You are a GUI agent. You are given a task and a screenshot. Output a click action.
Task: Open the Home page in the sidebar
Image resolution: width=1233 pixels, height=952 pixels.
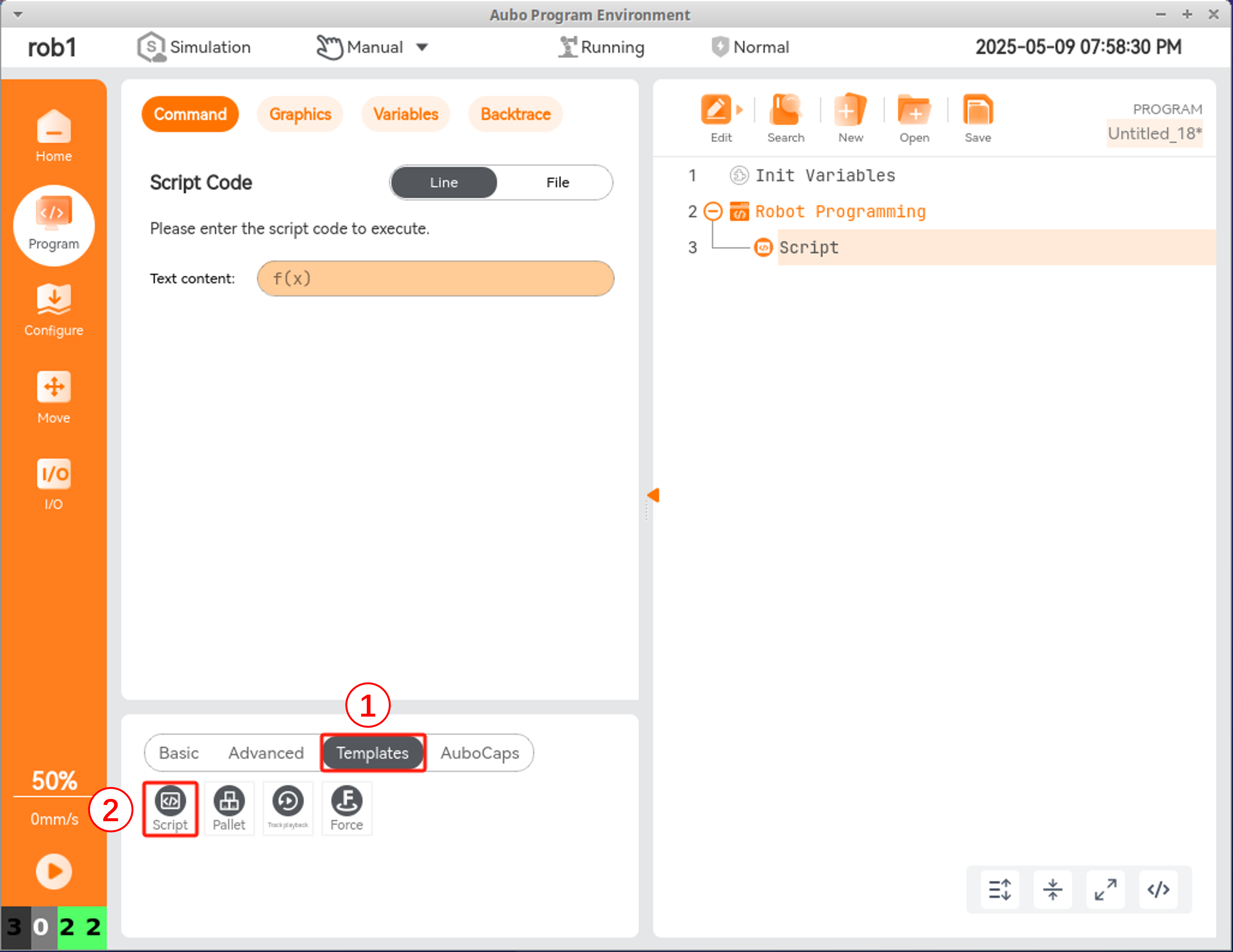(x=53, y=135)
